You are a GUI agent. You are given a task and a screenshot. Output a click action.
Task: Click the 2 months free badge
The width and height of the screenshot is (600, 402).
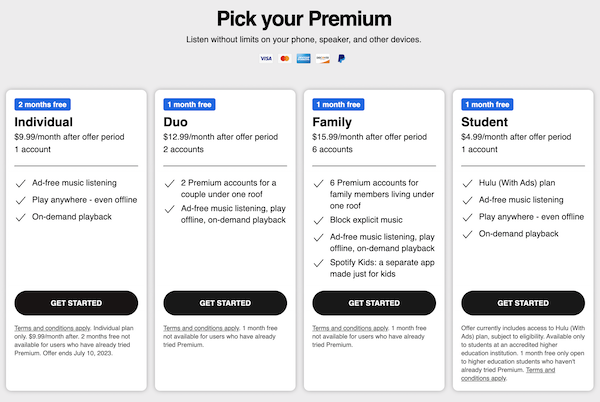tap(42, 103)
